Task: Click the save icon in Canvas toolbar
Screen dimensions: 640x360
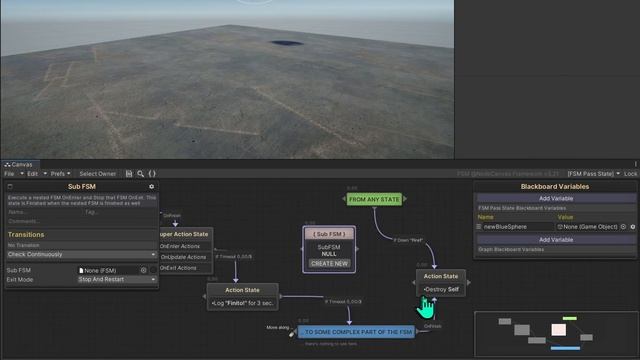Action: point(129,174)
